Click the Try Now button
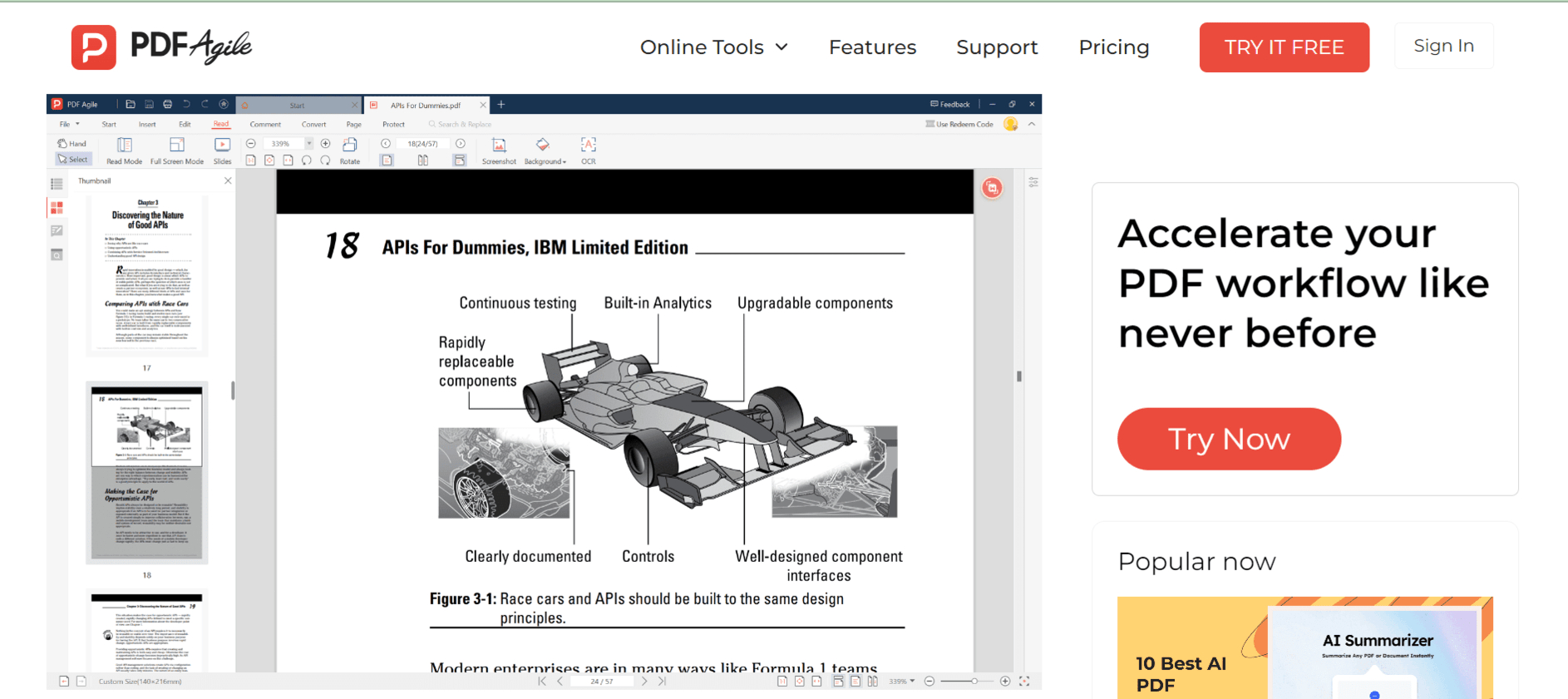This screenshot has height=699, width=1568. tap(1229, 439)
